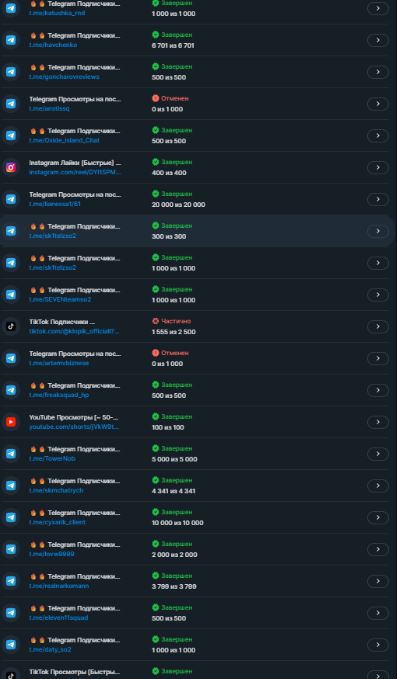Follow the t.me/Oxide_island_Chat link
The image size is (397, 679).
[64, 141]
